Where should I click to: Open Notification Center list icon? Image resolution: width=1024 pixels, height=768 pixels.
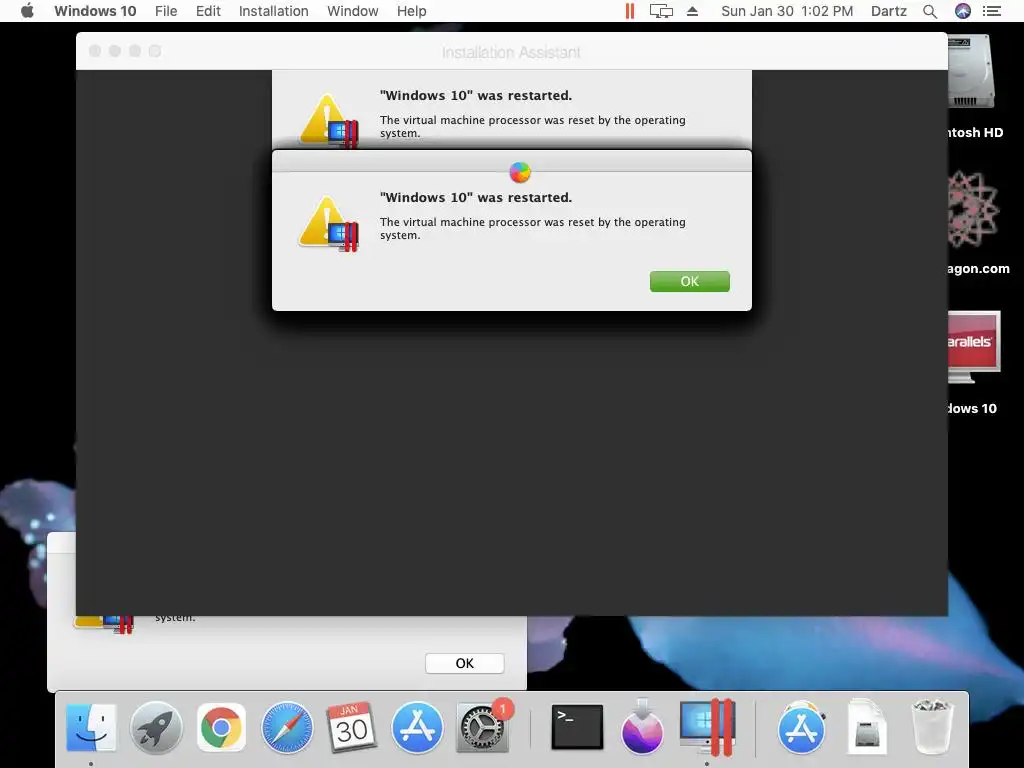pos(992,11)
